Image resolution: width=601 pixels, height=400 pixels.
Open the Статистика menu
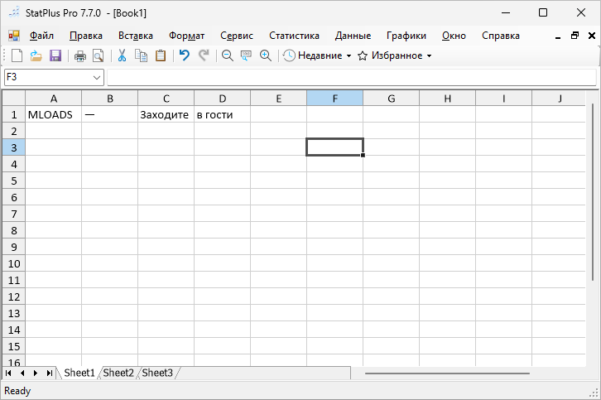pyautogui.click(x=294, y=36)
